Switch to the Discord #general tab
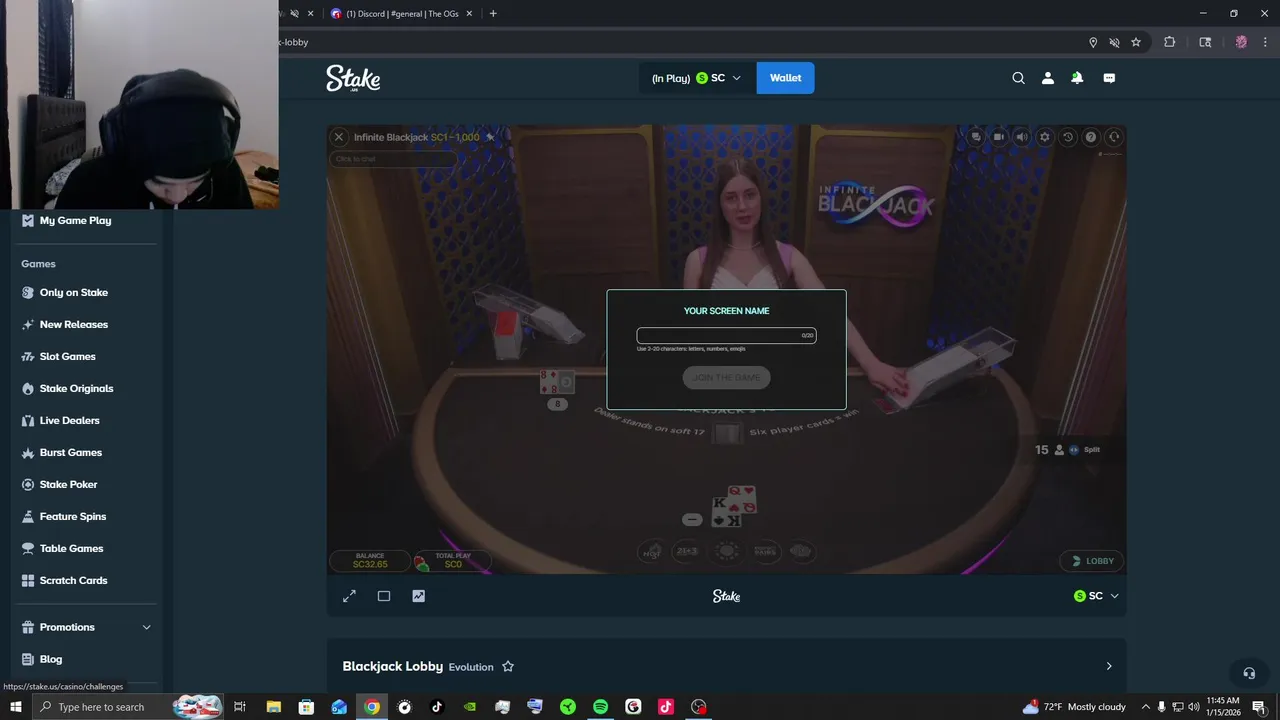This screenshot has width=1280, height=720. click(x=401, y=14)
